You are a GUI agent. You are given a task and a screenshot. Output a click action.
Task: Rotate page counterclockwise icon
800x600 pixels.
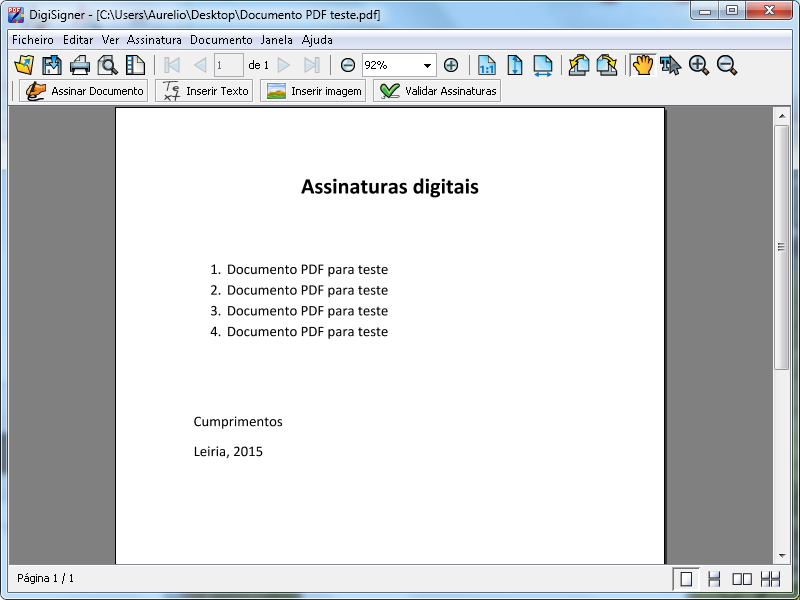[x=579, y=65]
